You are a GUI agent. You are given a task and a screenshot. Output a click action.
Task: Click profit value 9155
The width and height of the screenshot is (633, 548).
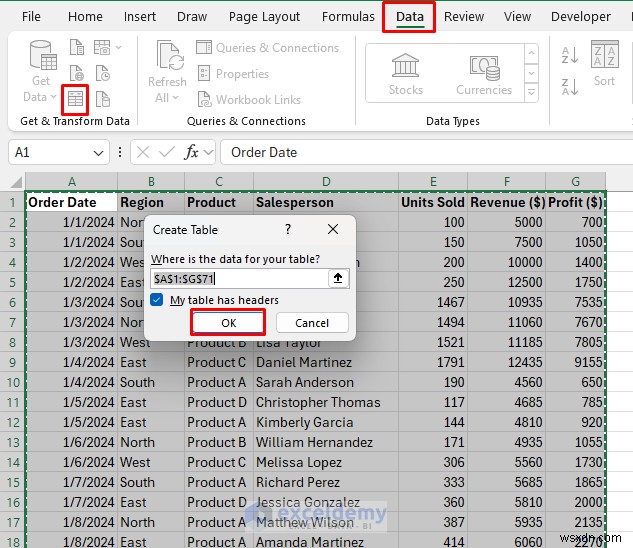click(575, 362)
